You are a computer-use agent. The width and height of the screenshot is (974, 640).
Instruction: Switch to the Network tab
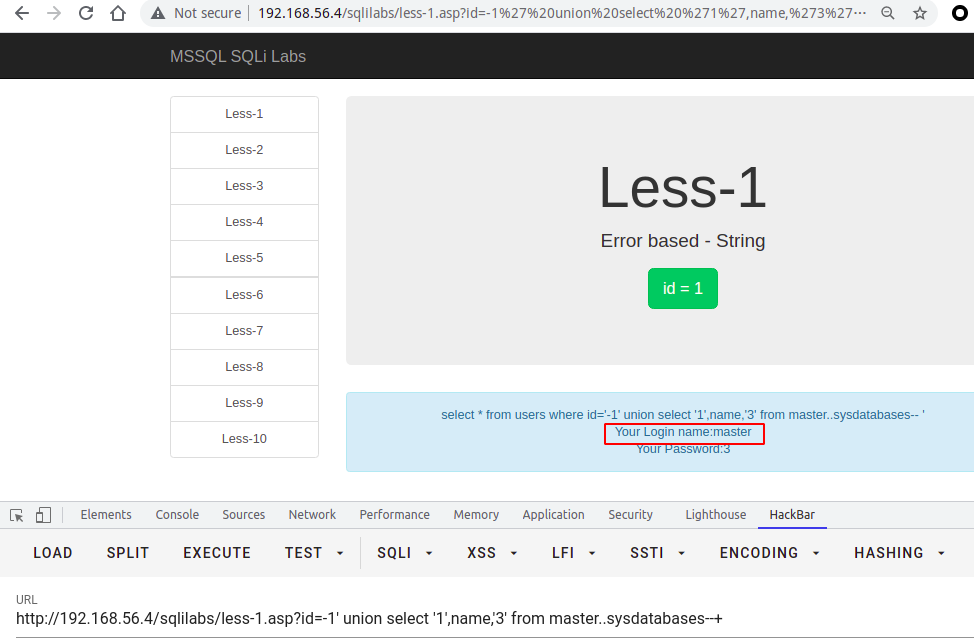coord(312,515)
